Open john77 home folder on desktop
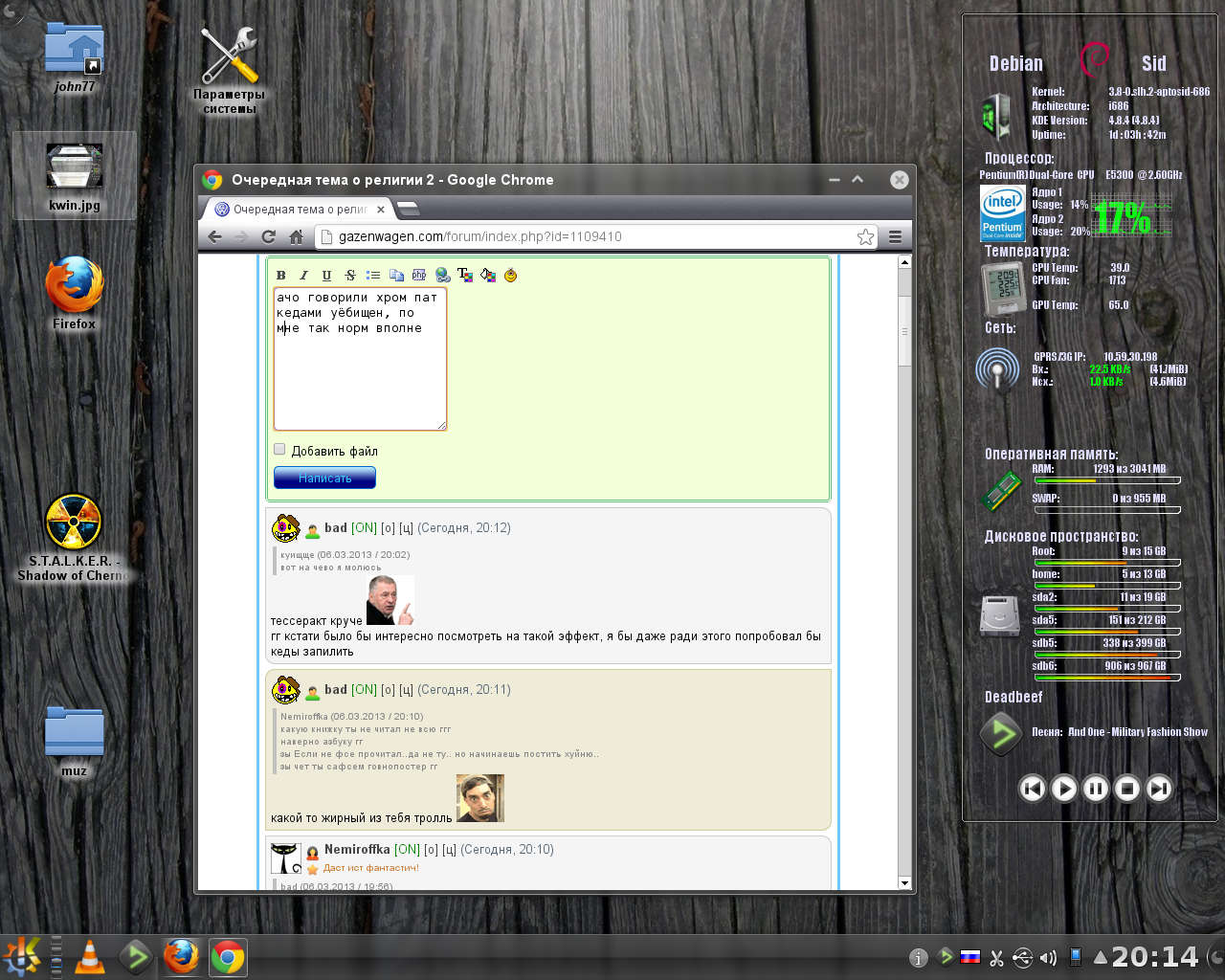 (75, 56)
